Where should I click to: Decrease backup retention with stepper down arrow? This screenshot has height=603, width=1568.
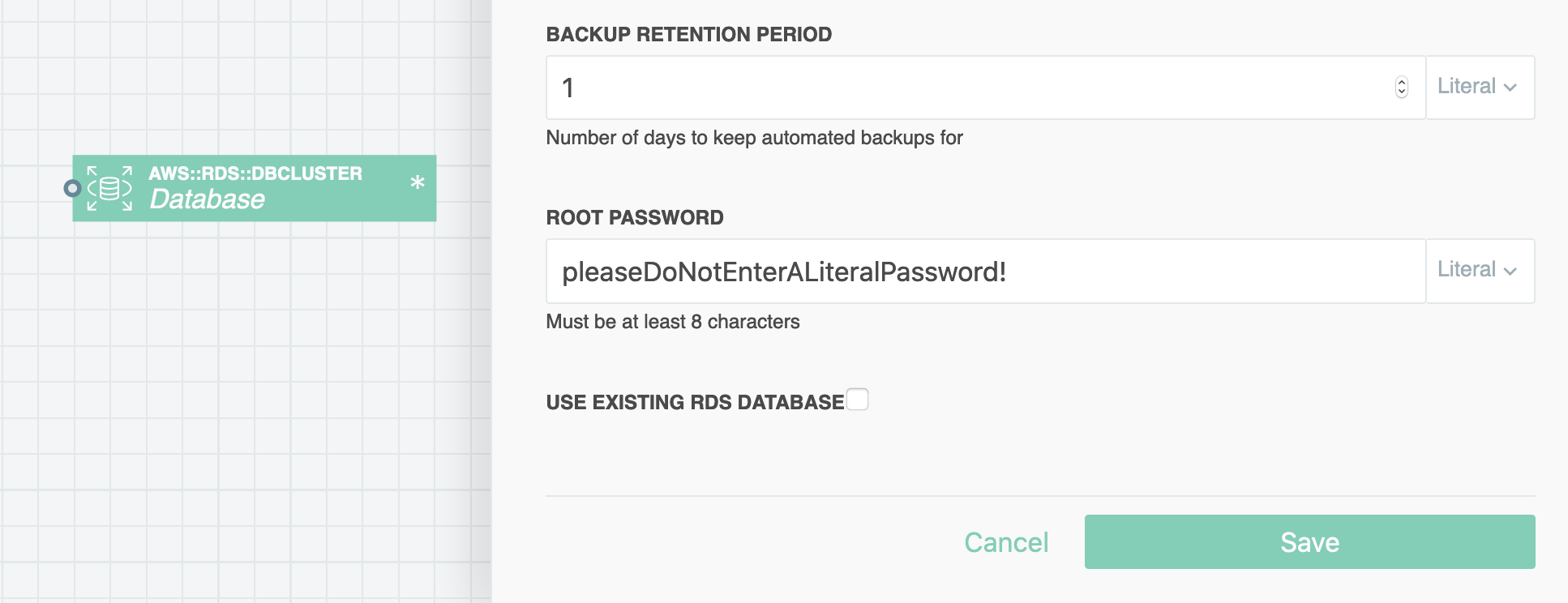point(1402,92)
